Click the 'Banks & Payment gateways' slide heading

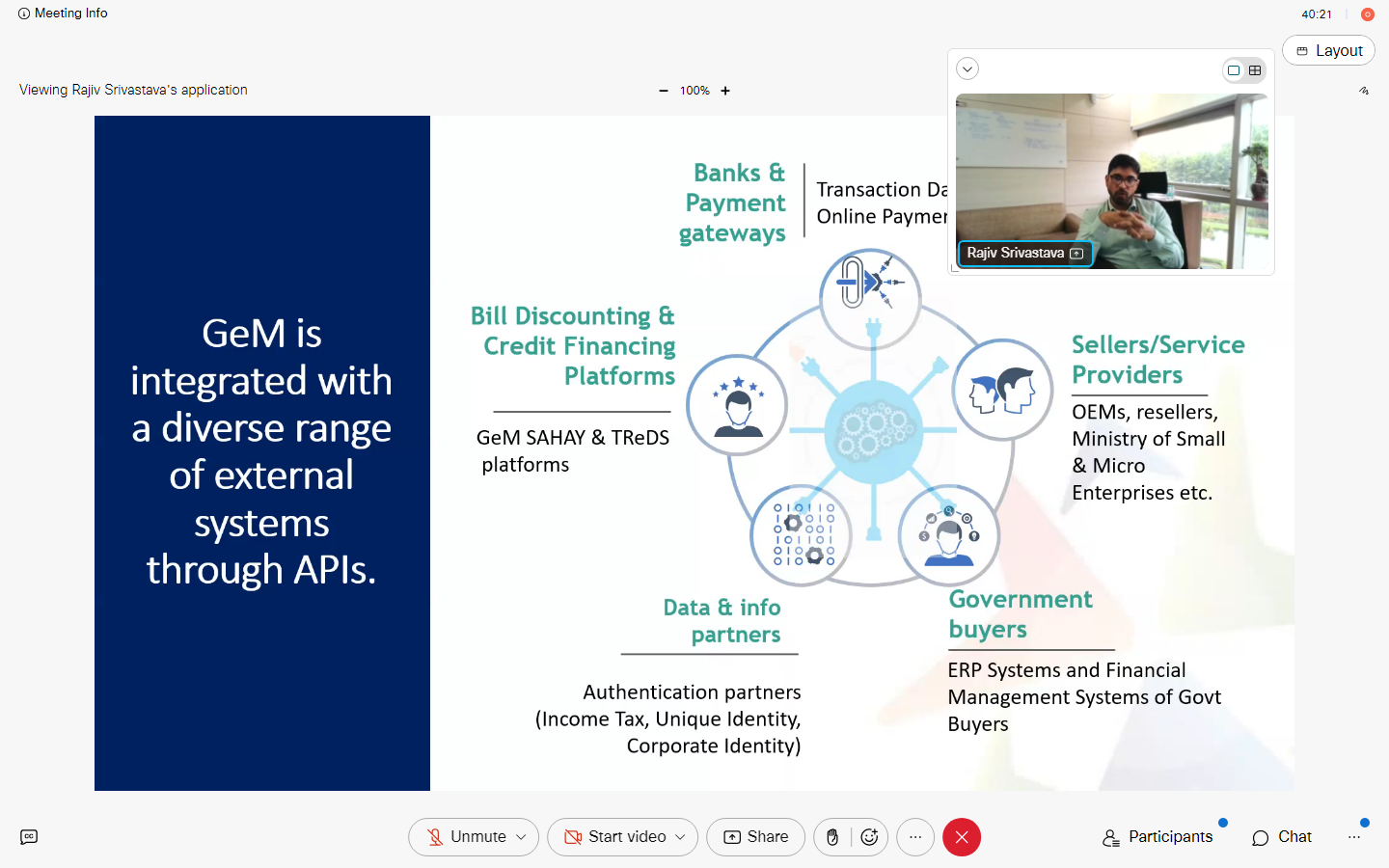point(733,203)
